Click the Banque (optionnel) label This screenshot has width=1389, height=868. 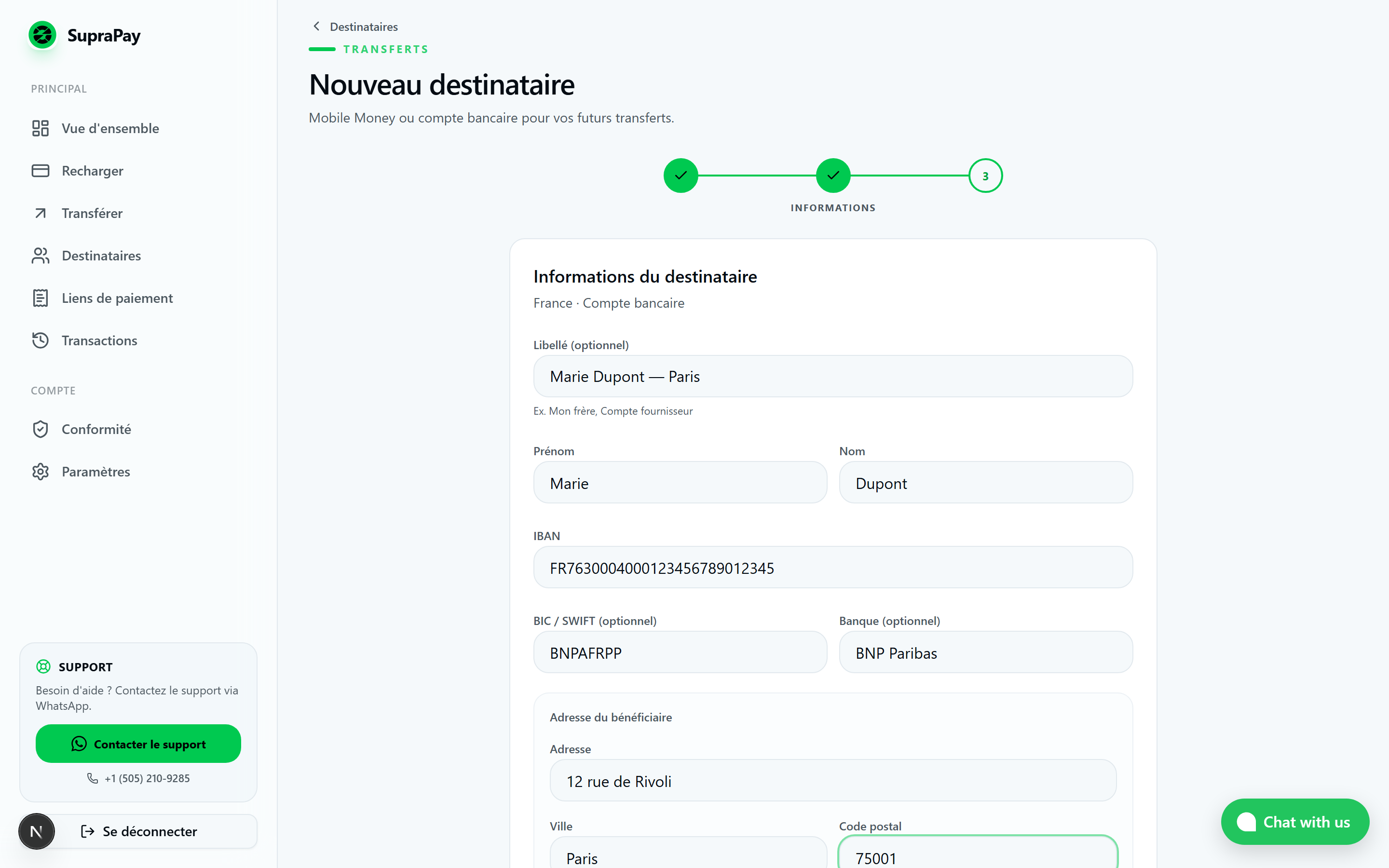pyautogui.click(x=889, y=621)
